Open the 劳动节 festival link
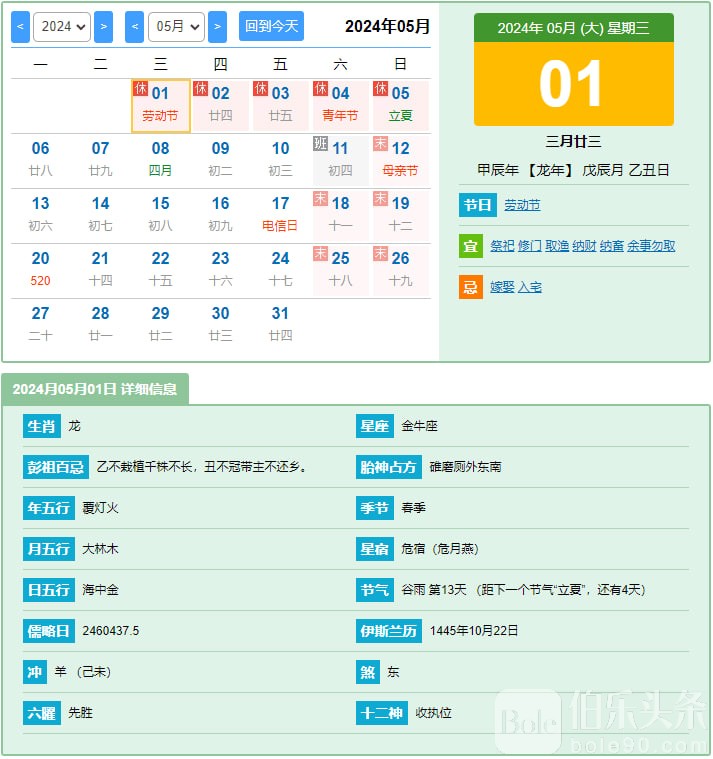Screen dimensions: 713x759 (x=522, y=205)
